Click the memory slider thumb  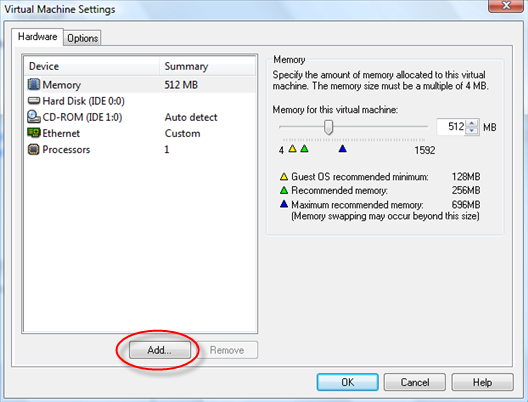pos(328,127)
